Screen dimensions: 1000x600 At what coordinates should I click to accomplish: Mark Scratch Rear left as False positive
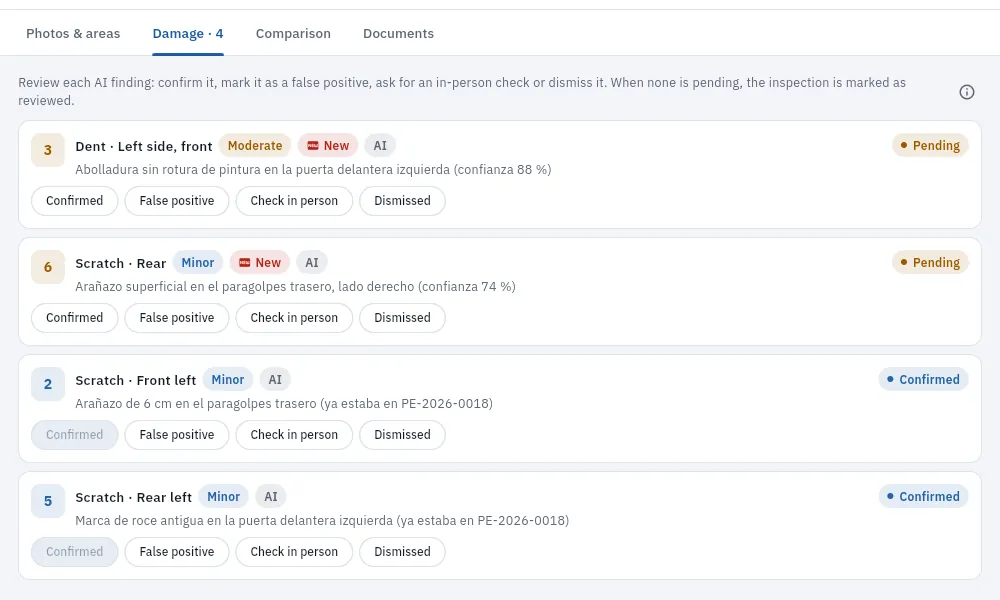coord(177,552)
